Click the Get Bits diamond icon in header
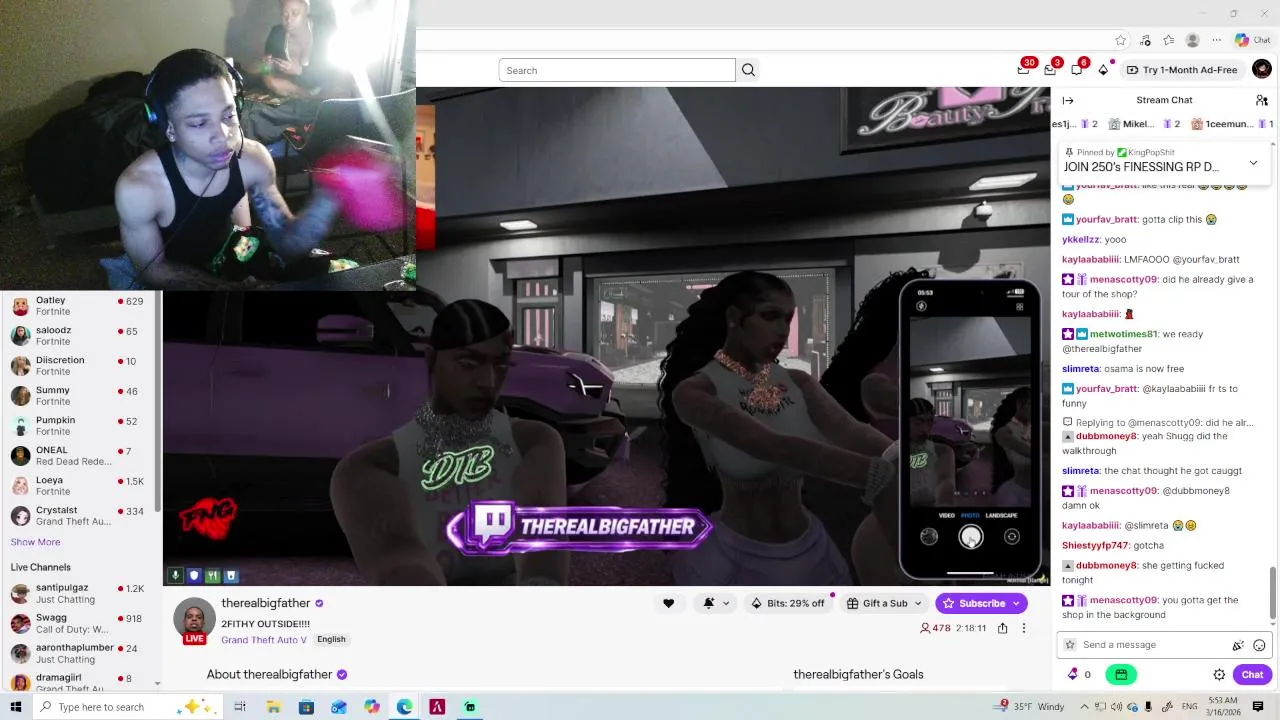The image size is (1280, 720). 1103,70
